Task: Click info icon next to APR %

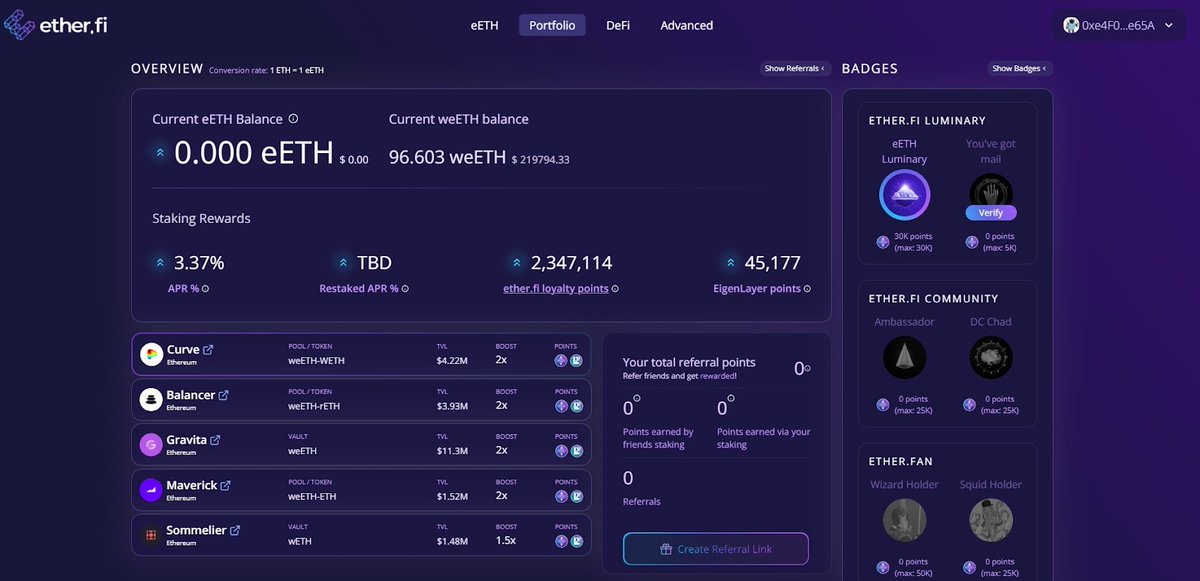Action: coord(206,289)
